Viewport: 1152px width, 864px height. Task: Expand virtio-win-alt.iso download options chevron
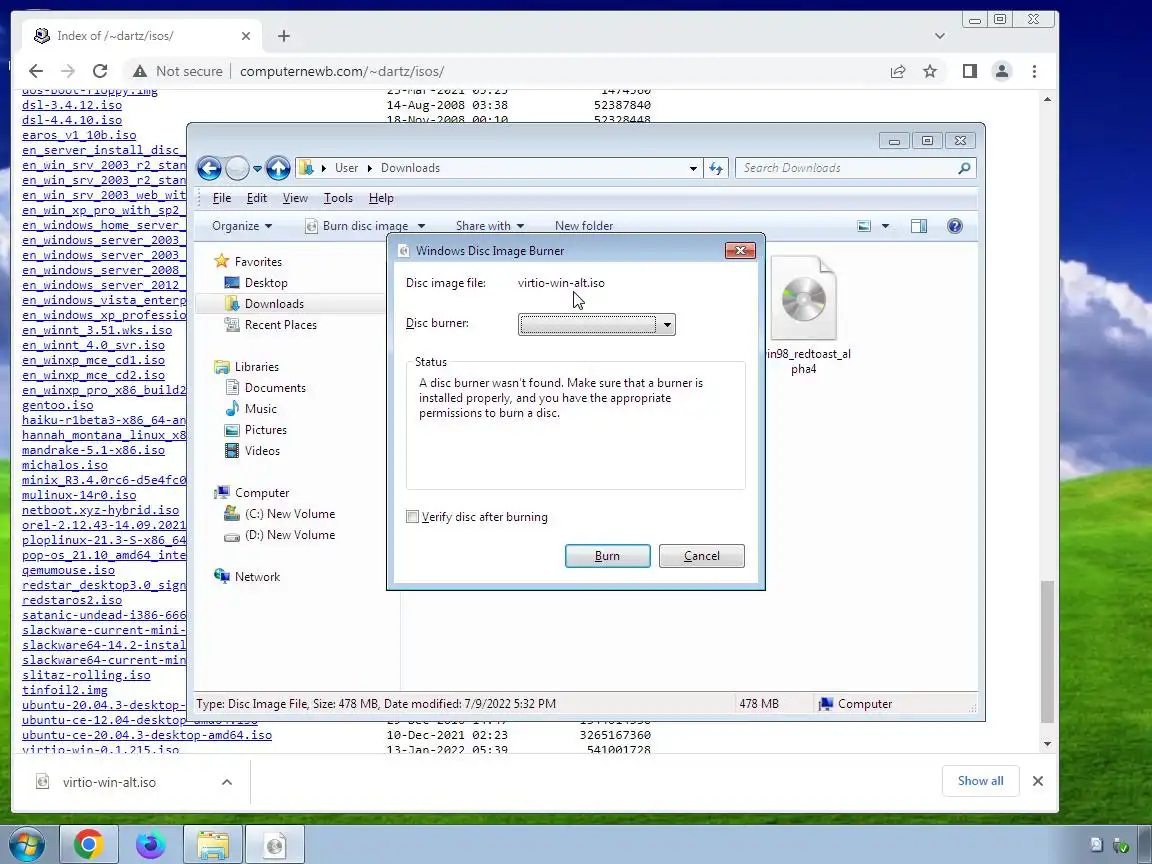pyautogui.click(x=227, y=782)
